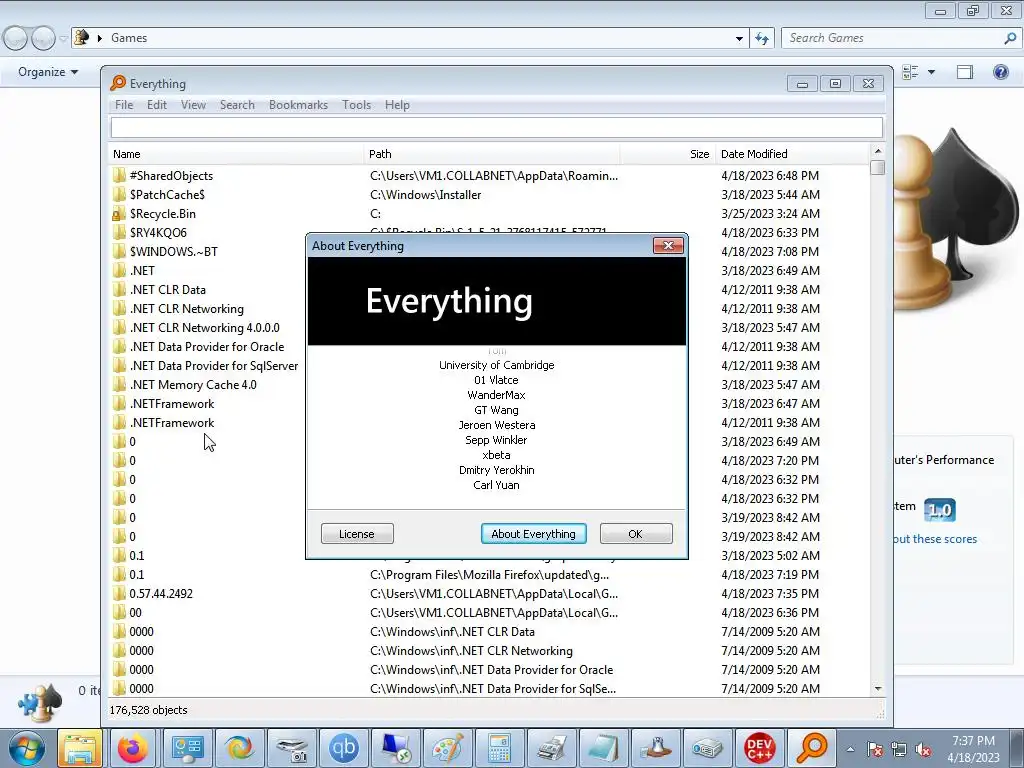Click the 'out these scores' link

[935, 539]
